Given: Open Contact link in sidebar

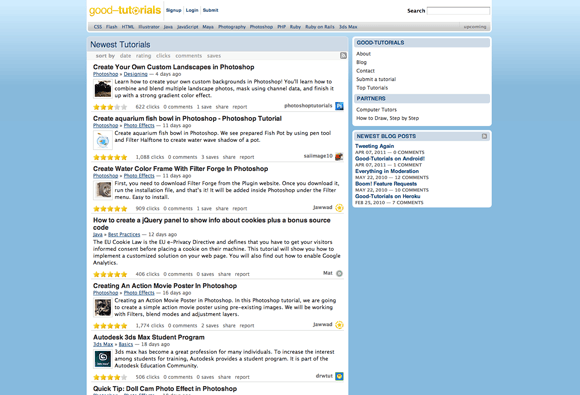Looking at the screenshot, I should (x=365, y=71).
